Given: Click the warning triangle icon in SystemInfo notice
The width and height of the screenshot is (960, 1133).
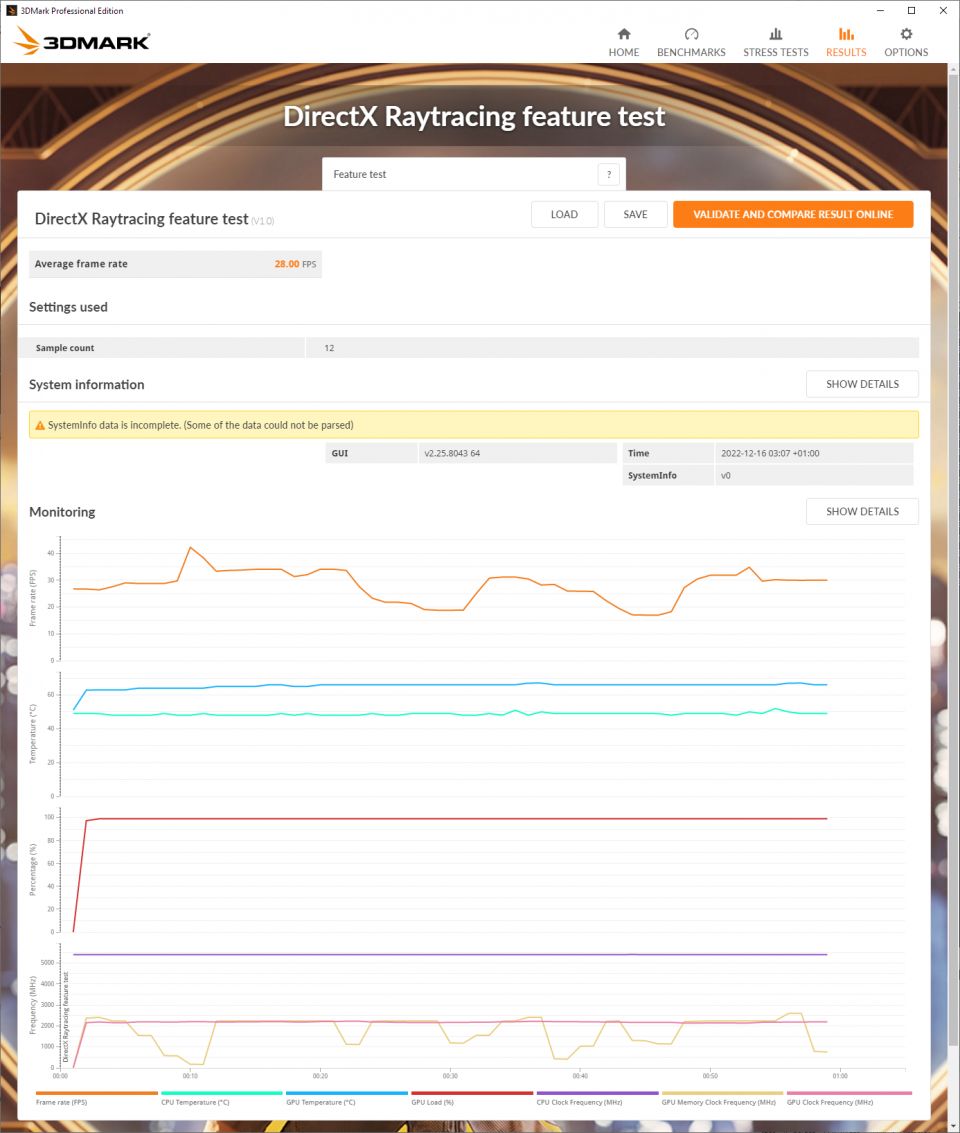Looking at the screenshot, I should click(40, 426).
